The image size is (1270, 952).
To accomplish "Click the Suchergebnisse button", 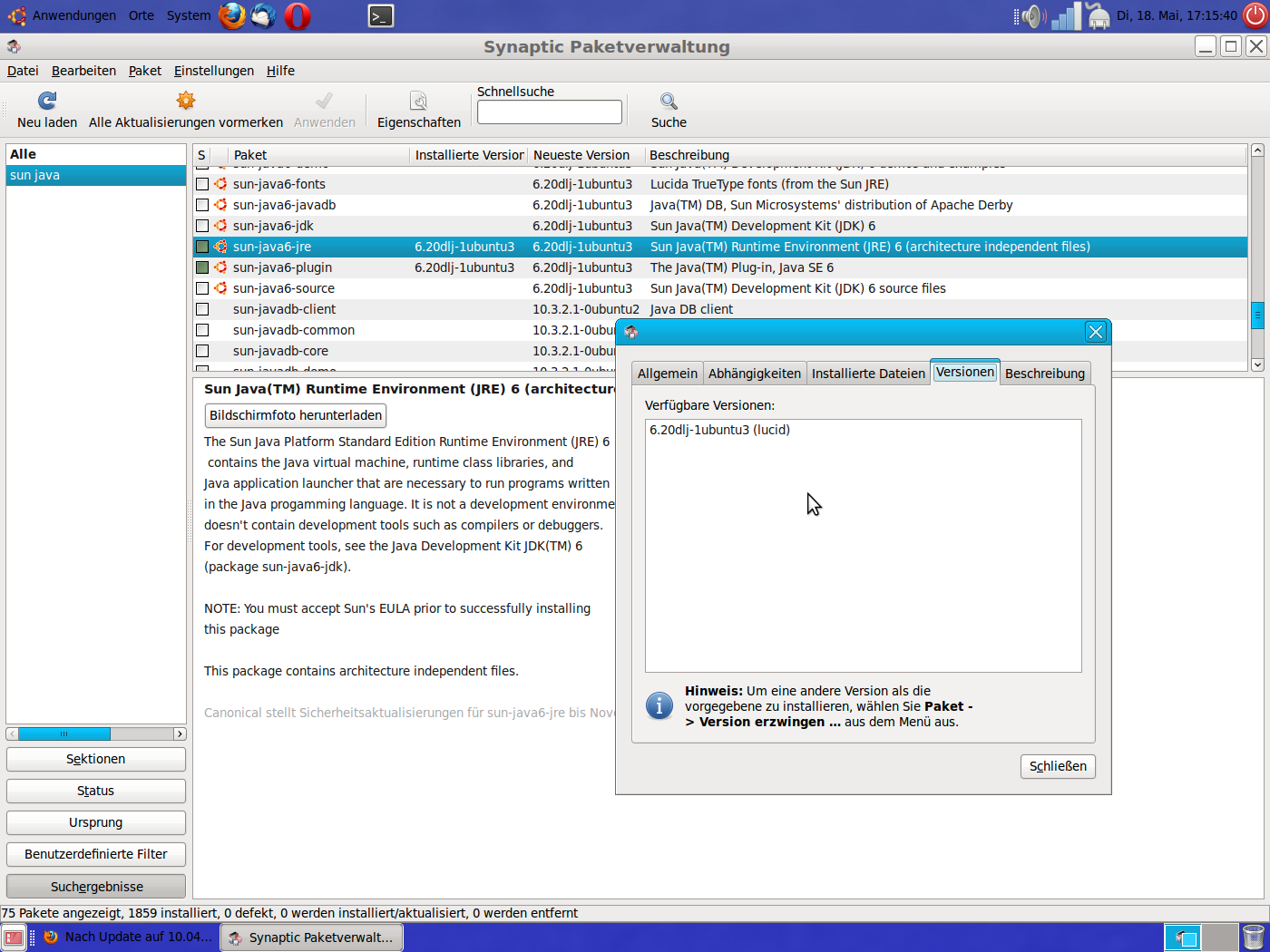I will (x=96, y=887).
